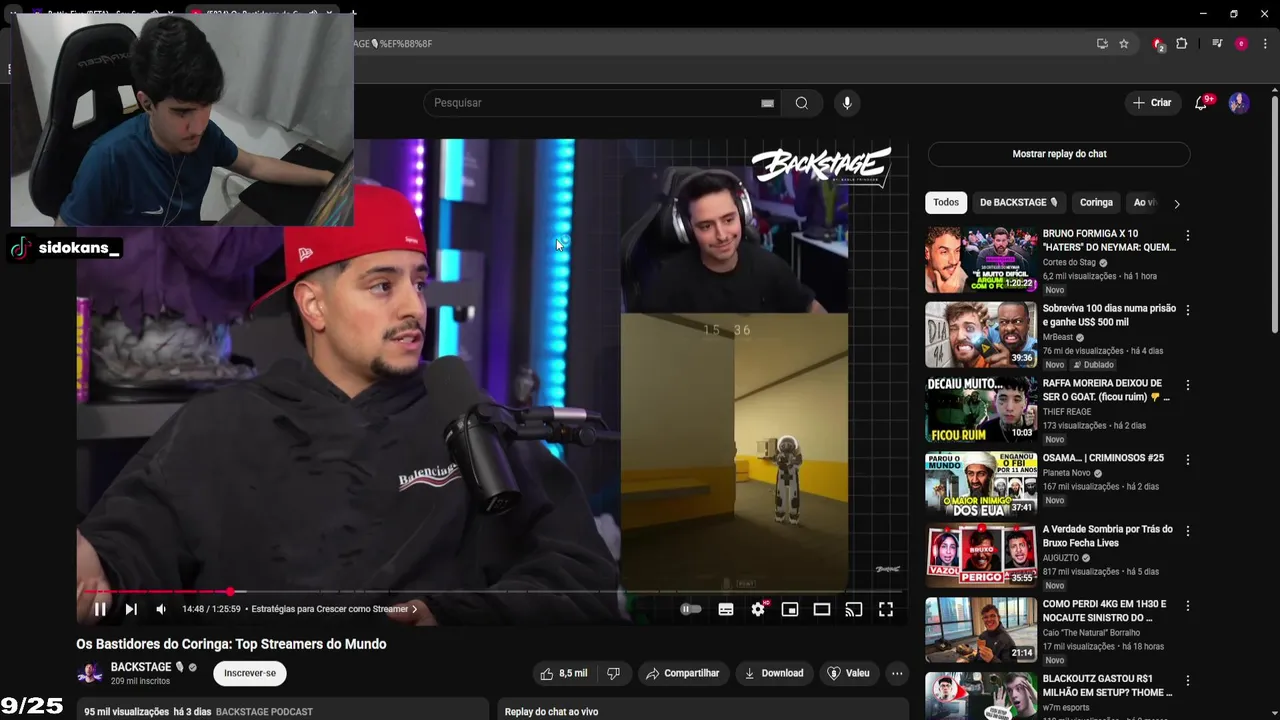The image size is (1280, 720).
Task: Pause the video with the pause button
Action: pos(100,609)
